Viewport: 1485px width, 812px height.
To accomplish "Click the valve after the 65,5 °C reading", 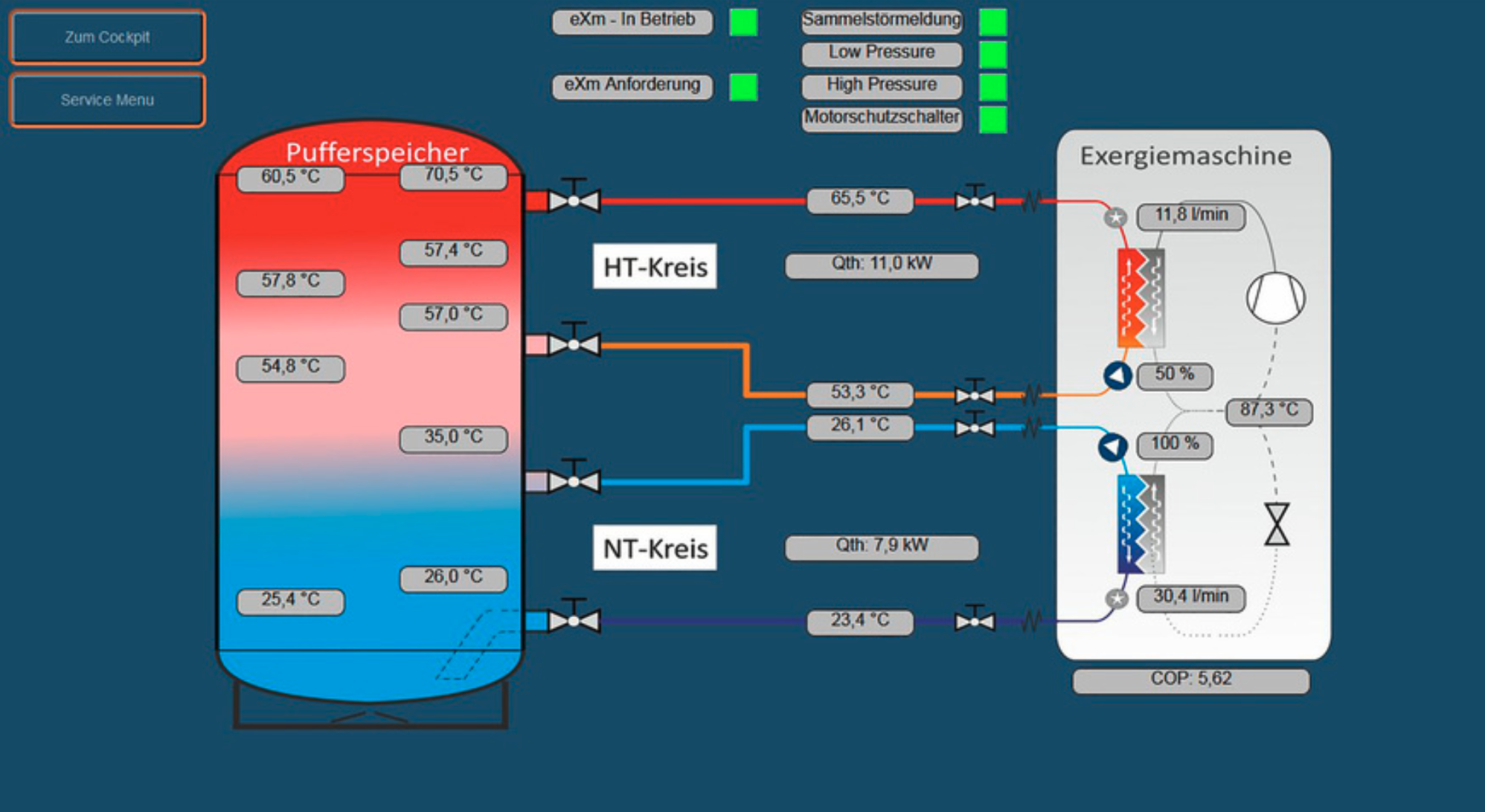I will (975, 198).
